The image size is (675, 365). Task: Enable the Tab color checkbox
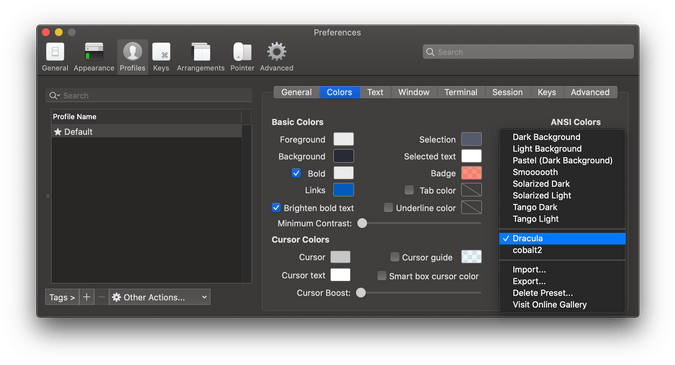pyautogui.click(x=409, y=190)
